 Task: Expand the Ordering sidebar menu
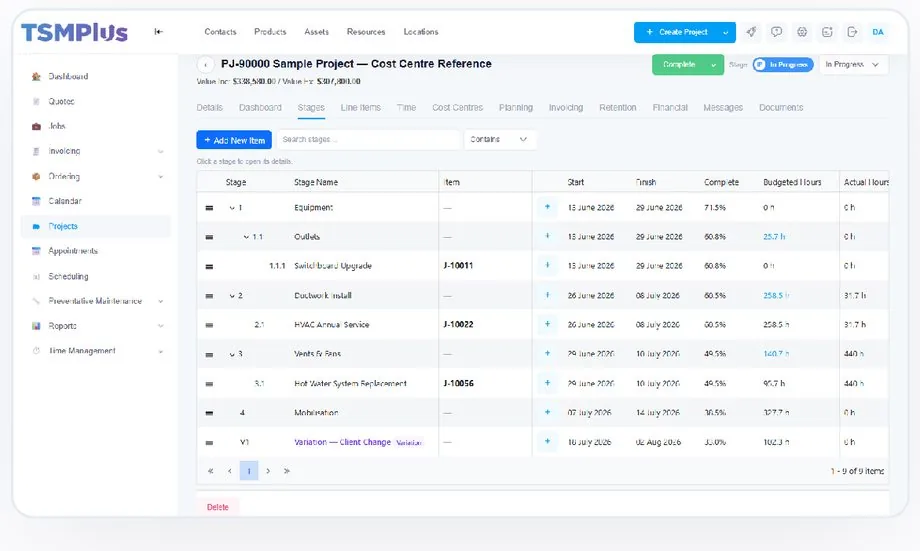160,177
